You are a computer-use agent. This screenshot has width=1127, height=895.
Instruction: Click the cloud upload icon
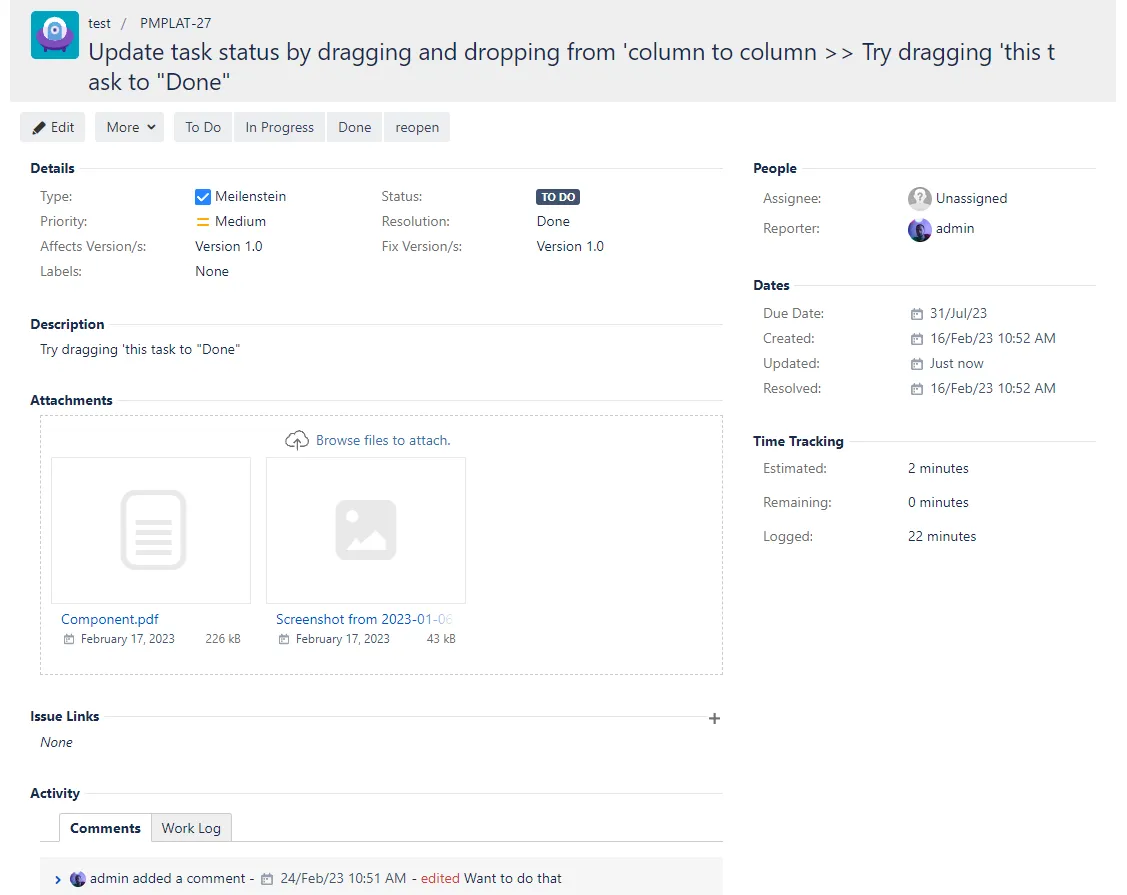click(297, 441)
